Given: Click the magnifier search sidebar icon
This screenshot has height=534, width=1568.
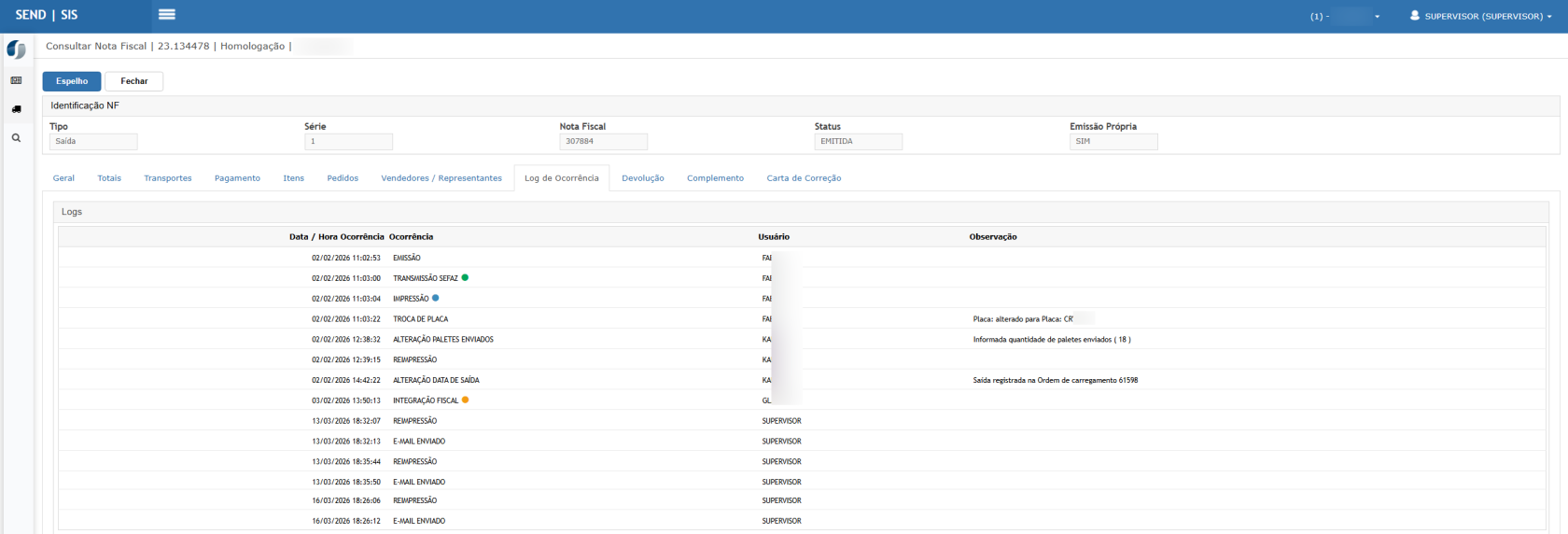Looking at the screenshot, I should pyautogui.click(x=16, y=138).
